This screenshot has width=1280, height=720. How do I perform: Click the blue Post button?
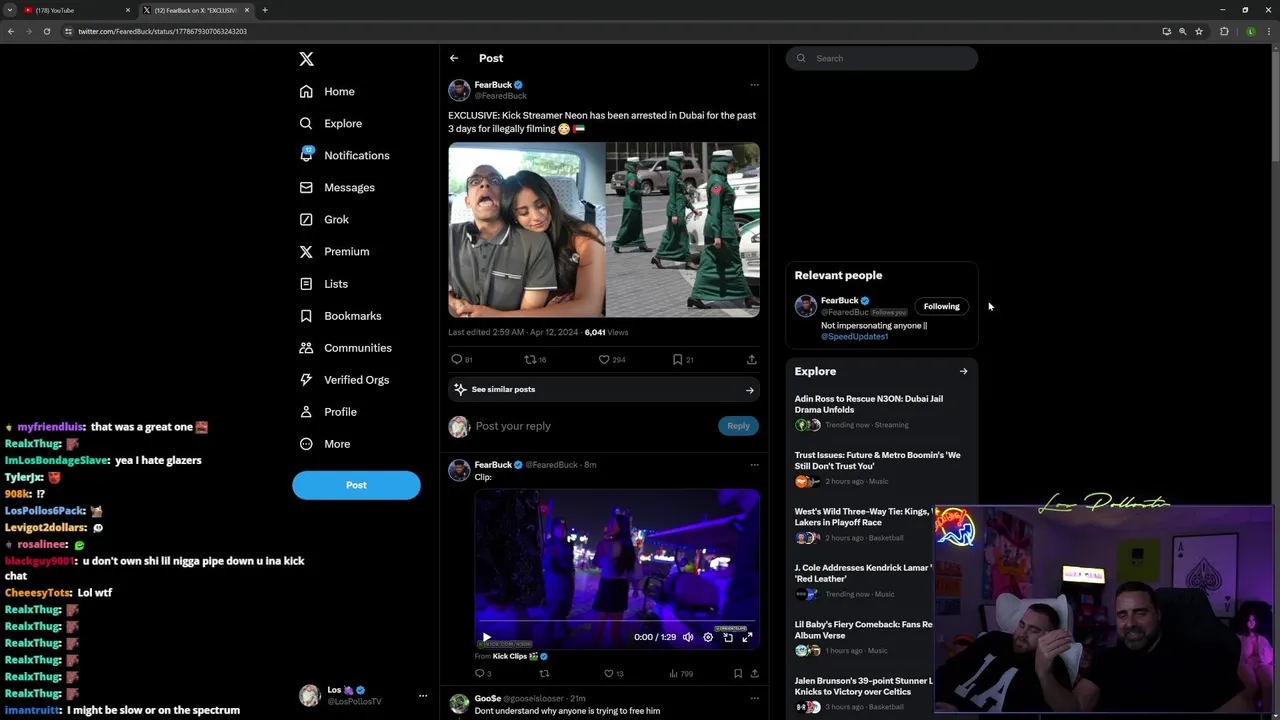tap(356, 485)
